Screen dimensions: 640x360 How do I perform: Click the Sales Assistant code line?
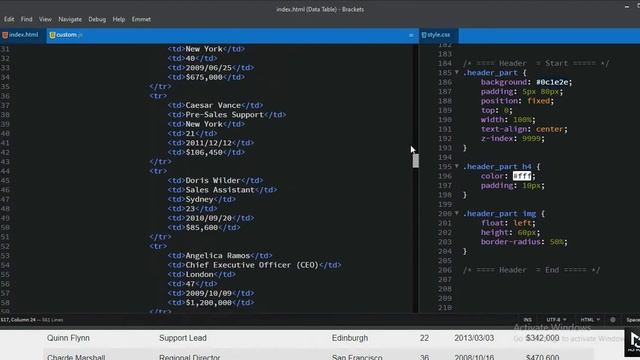(222, 190)
